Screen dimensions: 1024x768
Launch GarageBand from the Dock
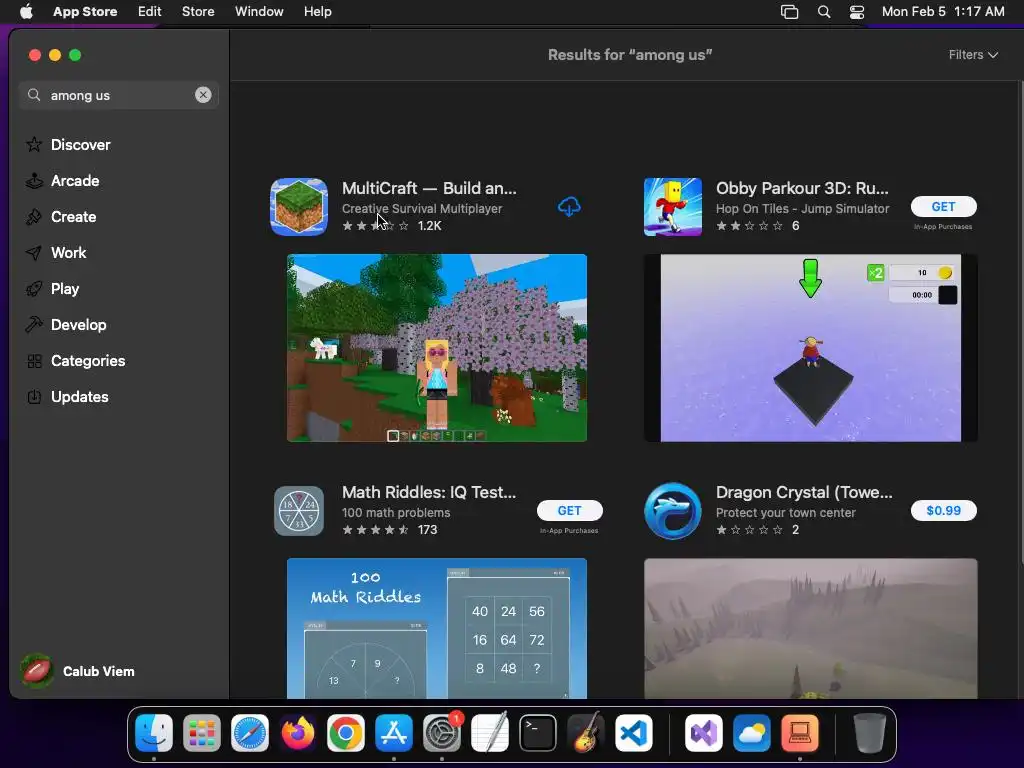[x=586, y=733]
